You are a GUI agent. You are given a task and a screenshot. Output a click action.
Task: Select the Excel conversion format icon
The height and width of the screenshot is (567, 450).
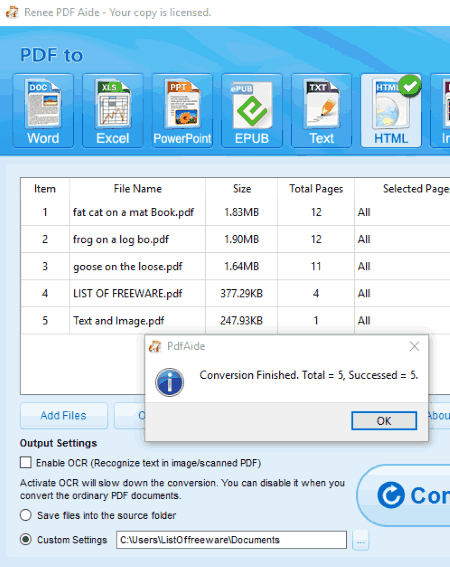tap(113, 111)
